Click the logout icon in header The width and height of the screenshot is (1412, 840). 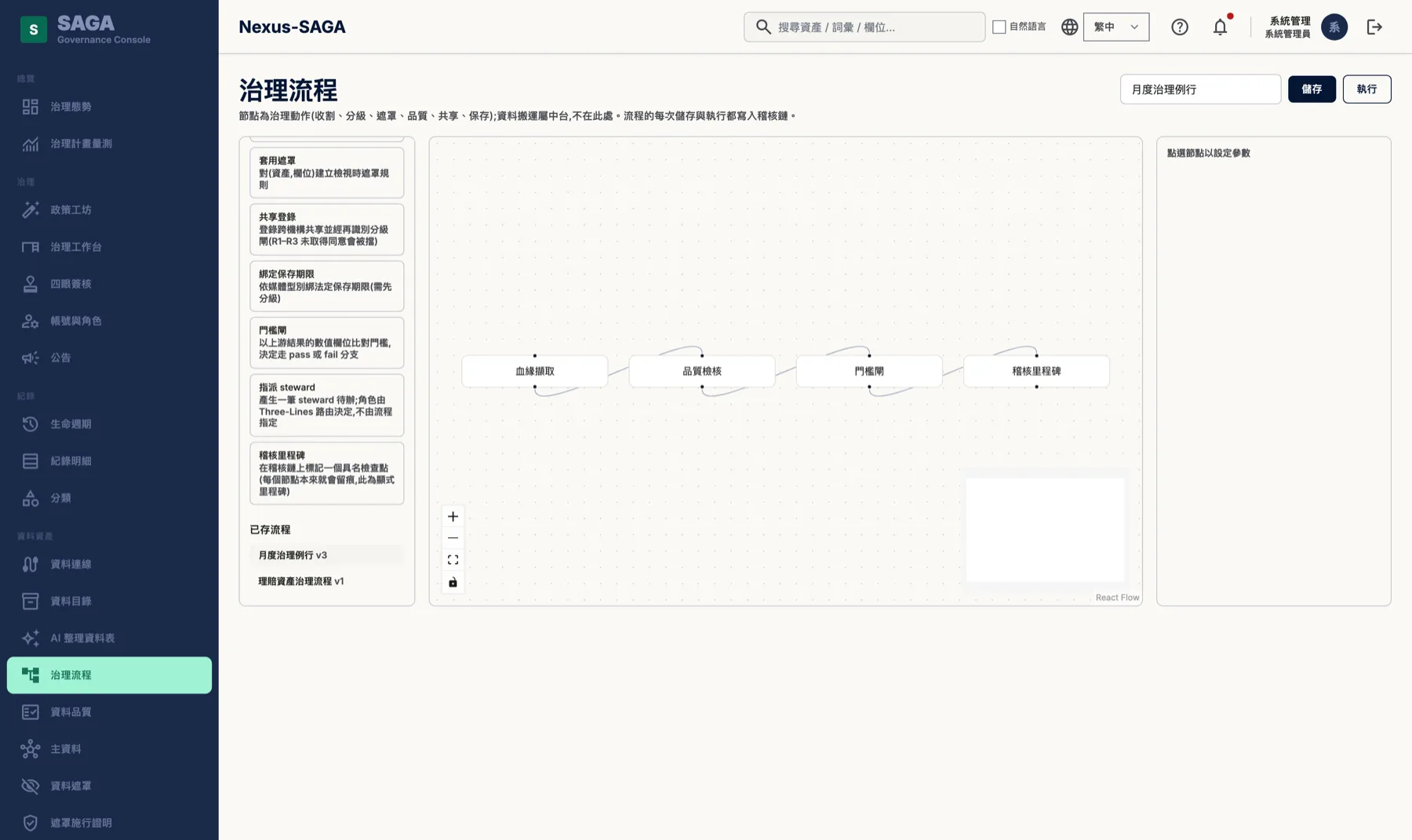click(1374, 27)
